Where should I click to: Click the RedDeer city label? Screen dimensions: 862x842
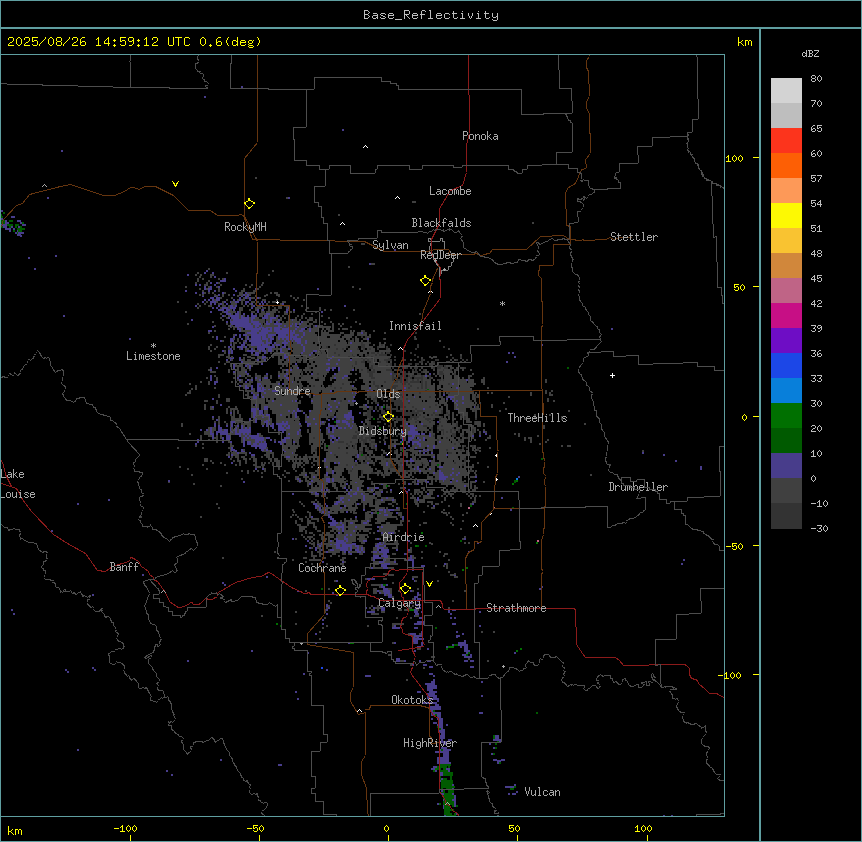pyautogui.click(x=440, y=255)
